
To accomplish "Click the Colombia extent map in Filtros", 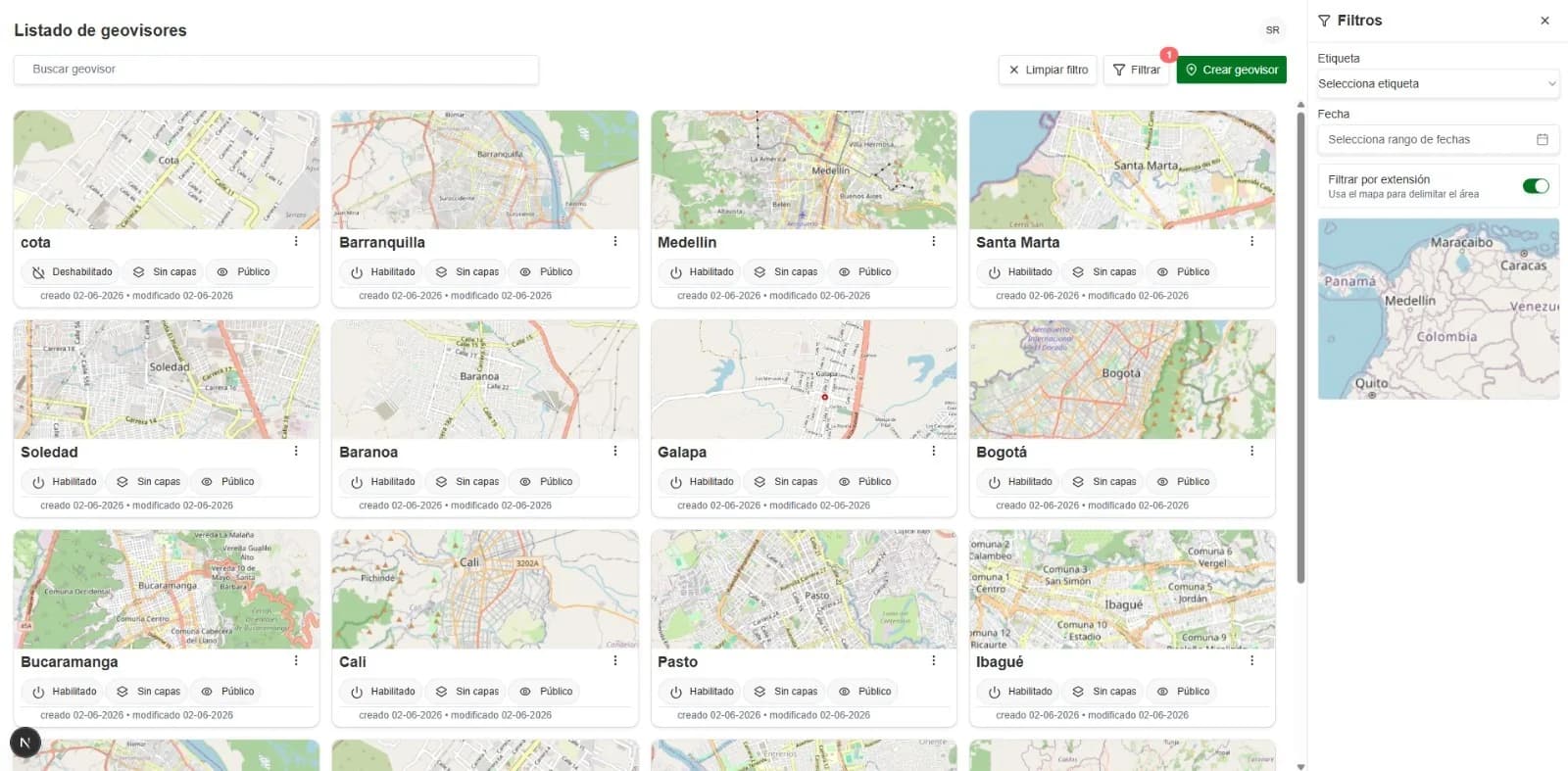I will (x=1438, y=309).
